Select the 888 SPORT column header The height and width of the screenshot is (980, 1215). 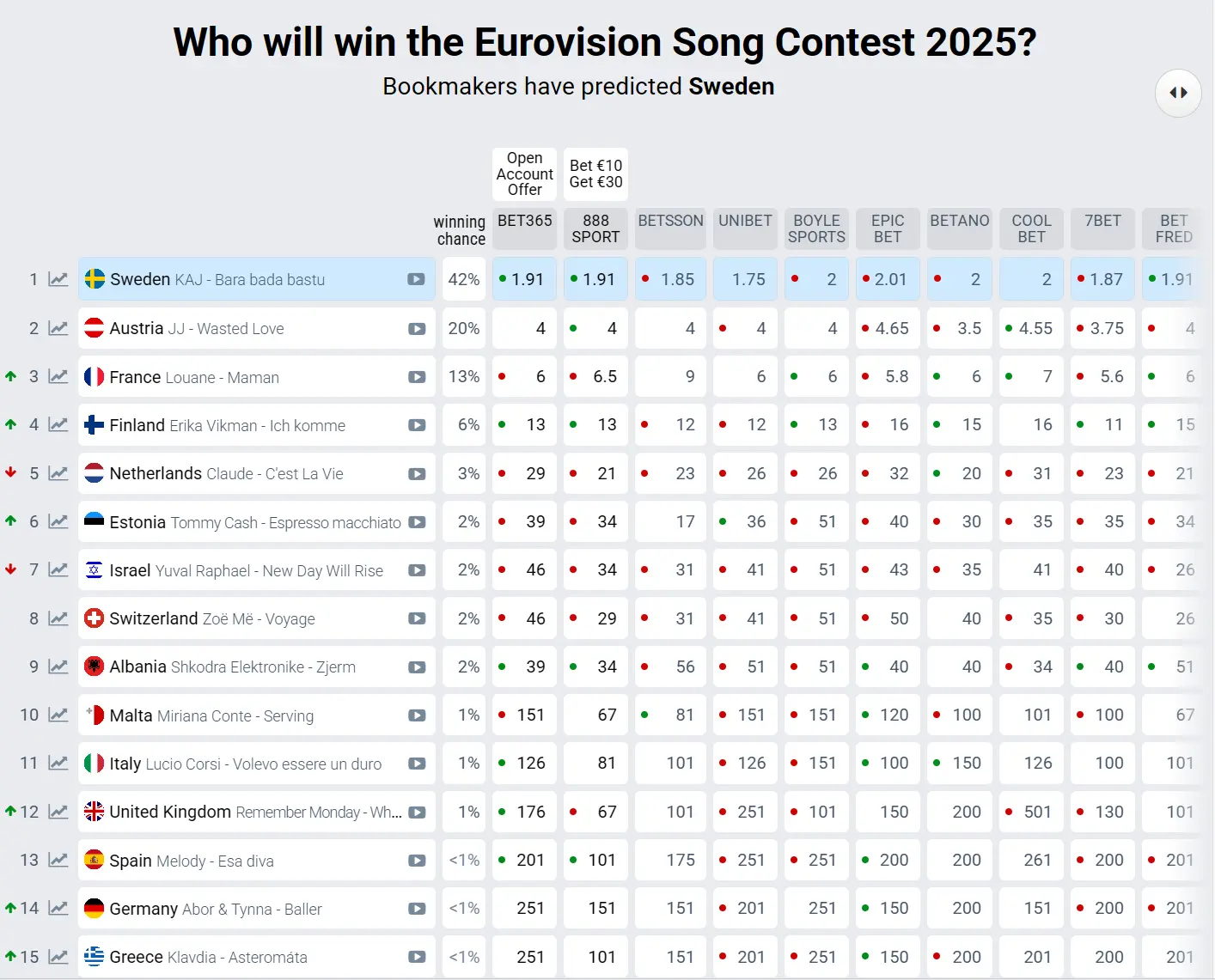595,229
